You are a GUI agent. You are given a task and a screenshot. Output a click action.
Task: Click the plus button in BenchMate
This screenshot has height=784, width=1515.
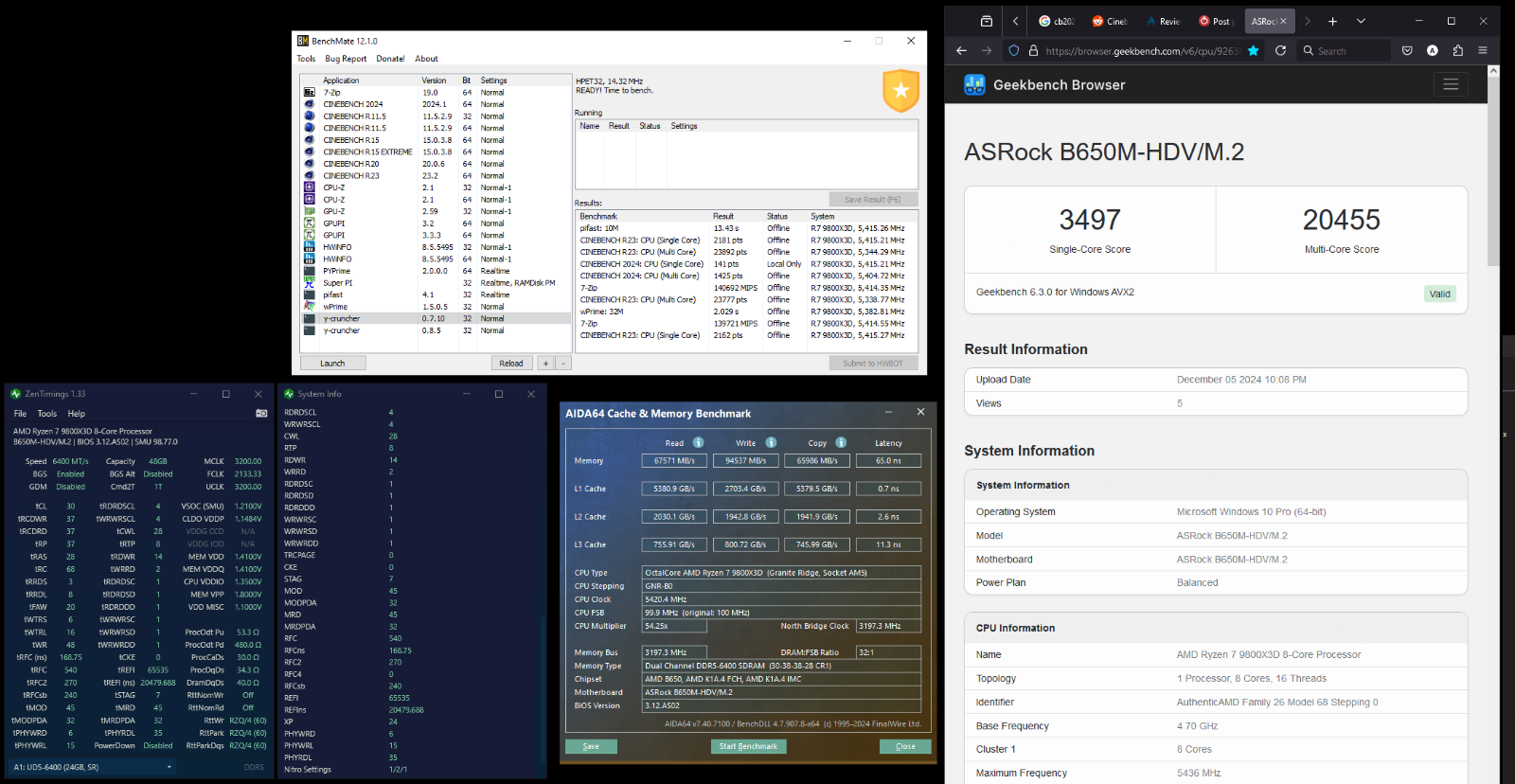pos(545,364)
